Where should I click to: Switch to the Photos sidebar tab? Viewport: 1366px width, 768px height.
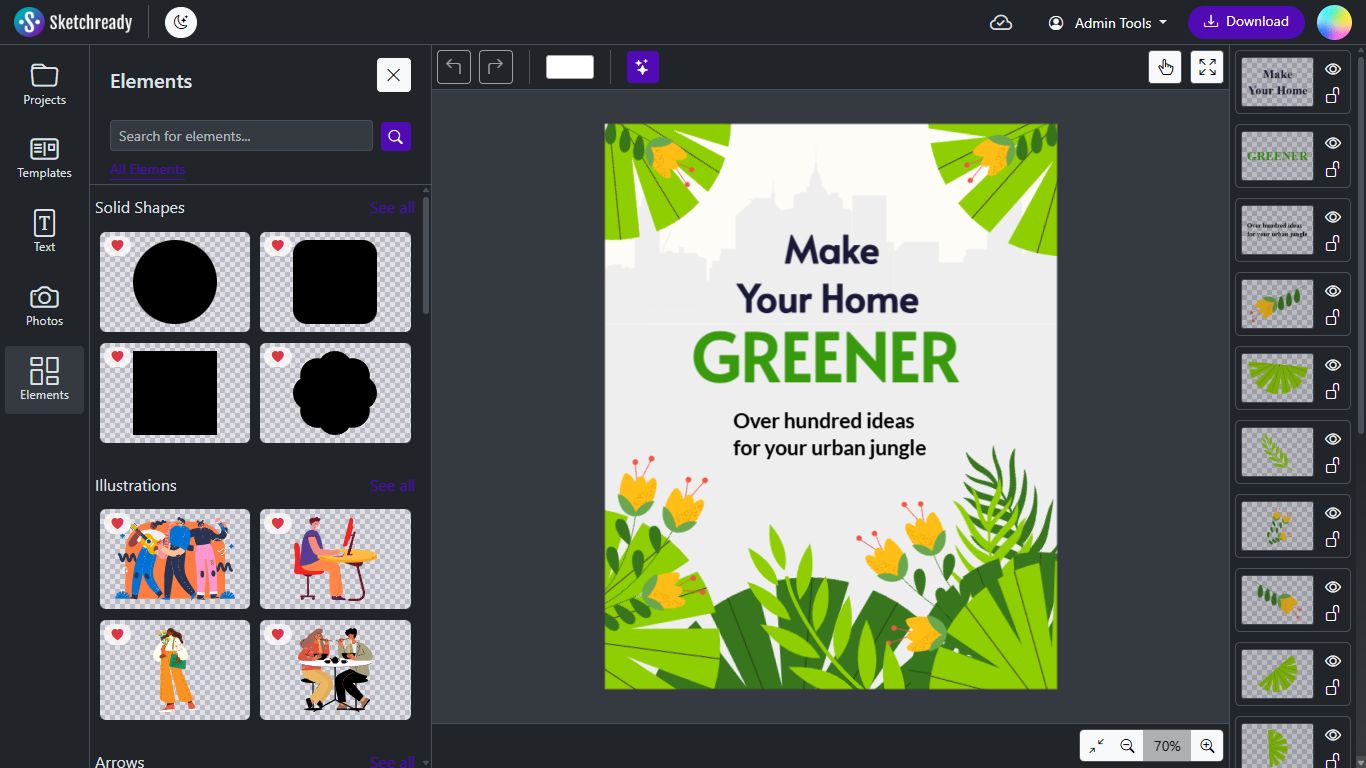tap(45, 306)
